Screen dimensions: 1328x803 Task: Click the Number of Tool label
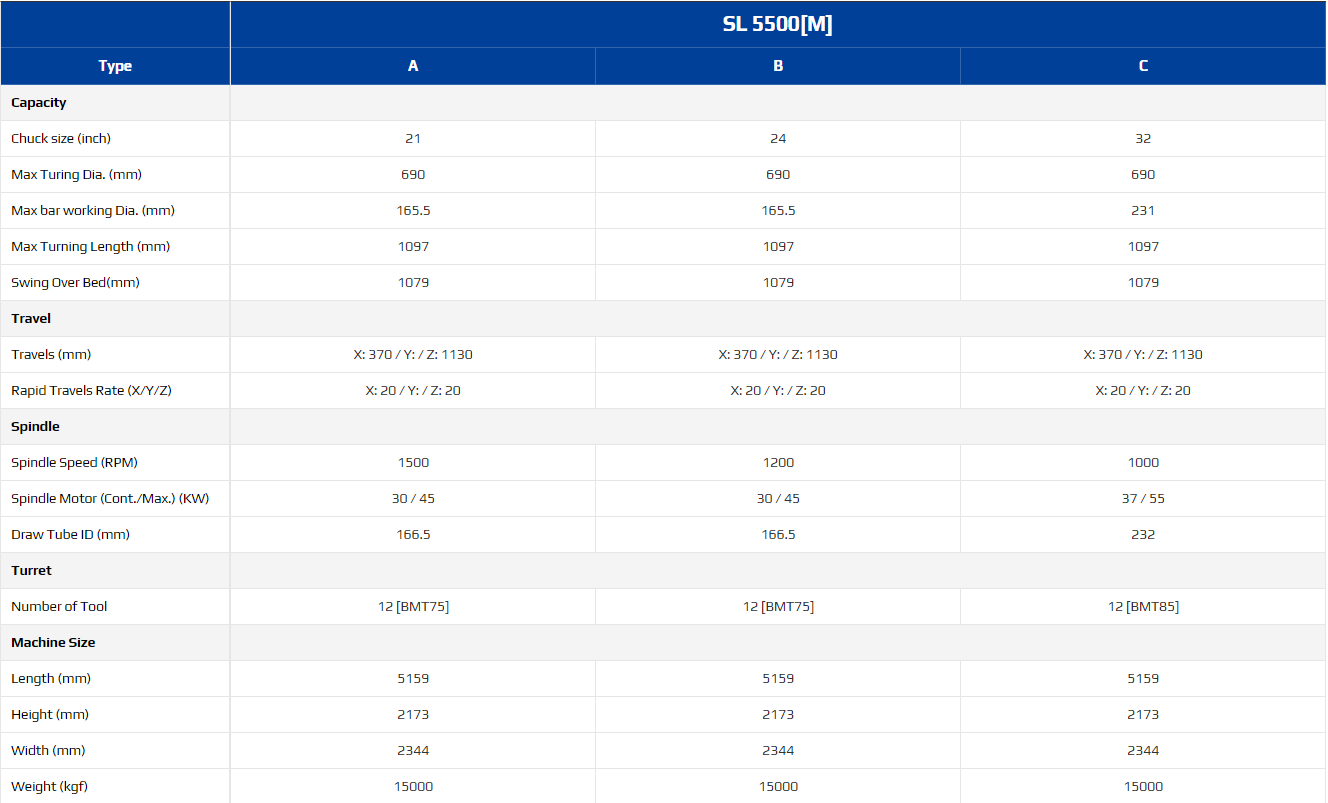pos(59,607)
